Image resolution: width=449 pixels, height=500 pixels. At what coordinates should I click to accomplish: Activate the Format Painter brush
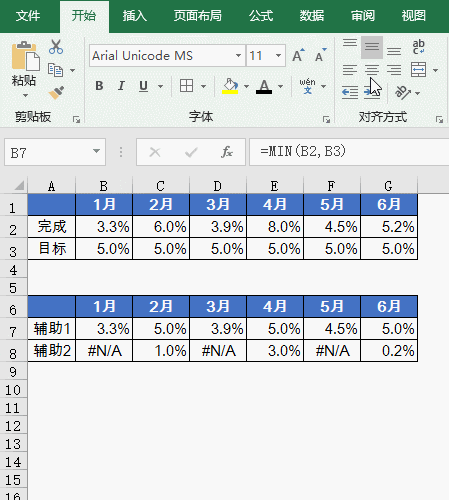56,93
